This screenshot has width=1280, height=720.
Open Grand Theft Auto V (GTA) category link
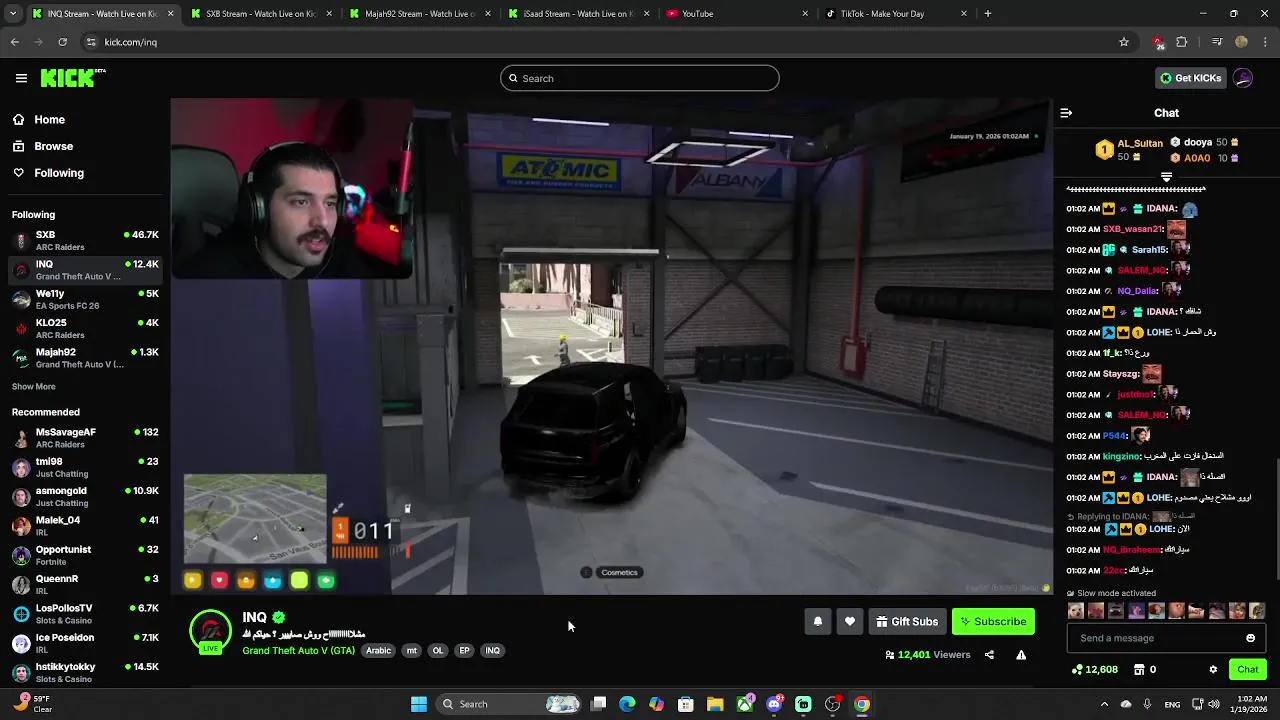point(298,651)
